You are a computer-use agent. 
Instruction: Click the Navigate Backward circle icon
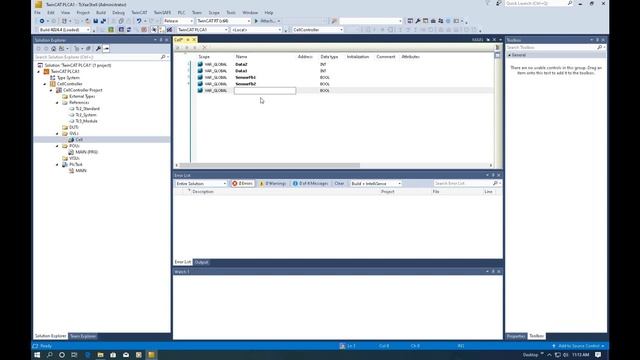(42, 21)
